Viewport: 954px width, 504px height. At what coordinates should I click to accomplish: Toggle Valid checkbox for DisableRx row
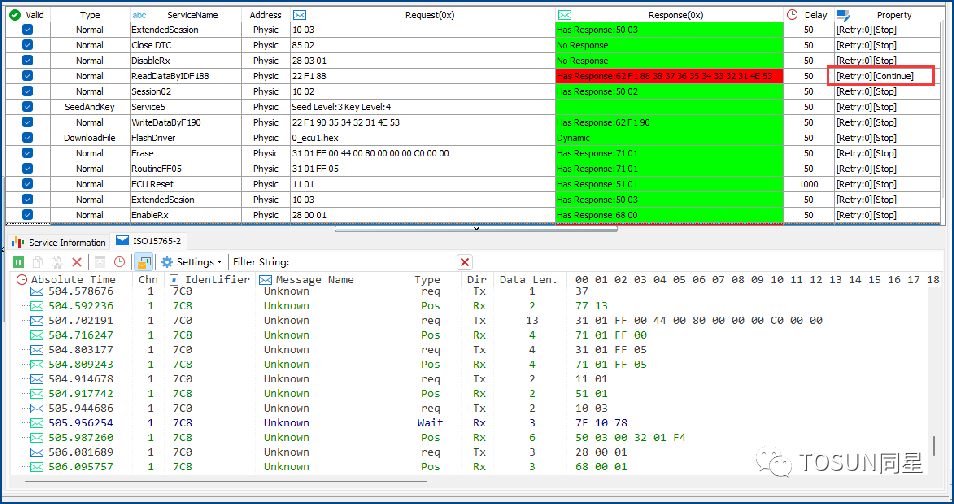click(27, 60)
